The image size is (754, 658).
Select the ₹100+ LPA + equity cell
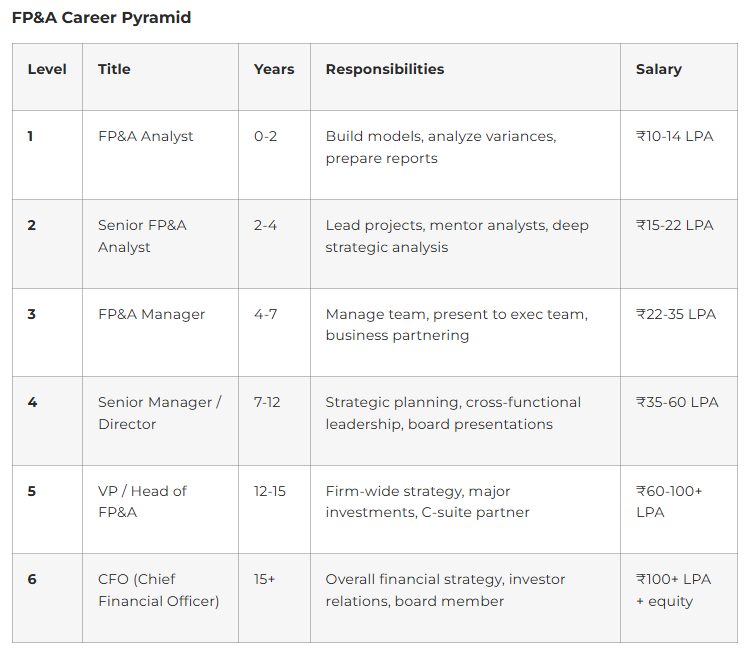(674, 590)
